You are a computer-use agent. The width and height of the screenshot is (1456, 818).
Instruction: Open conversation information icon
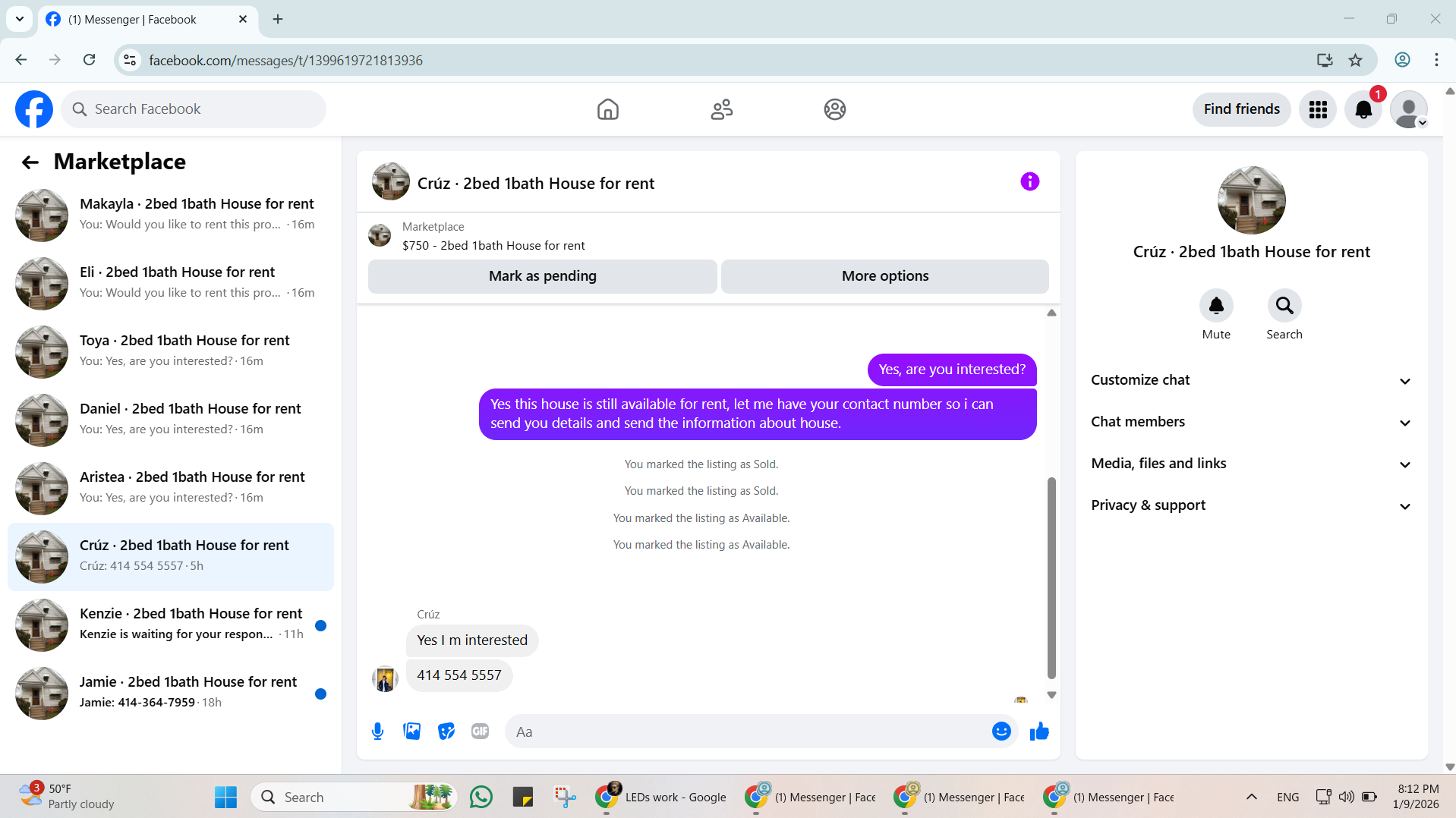pyautogui.click(x=1029, y=181)
